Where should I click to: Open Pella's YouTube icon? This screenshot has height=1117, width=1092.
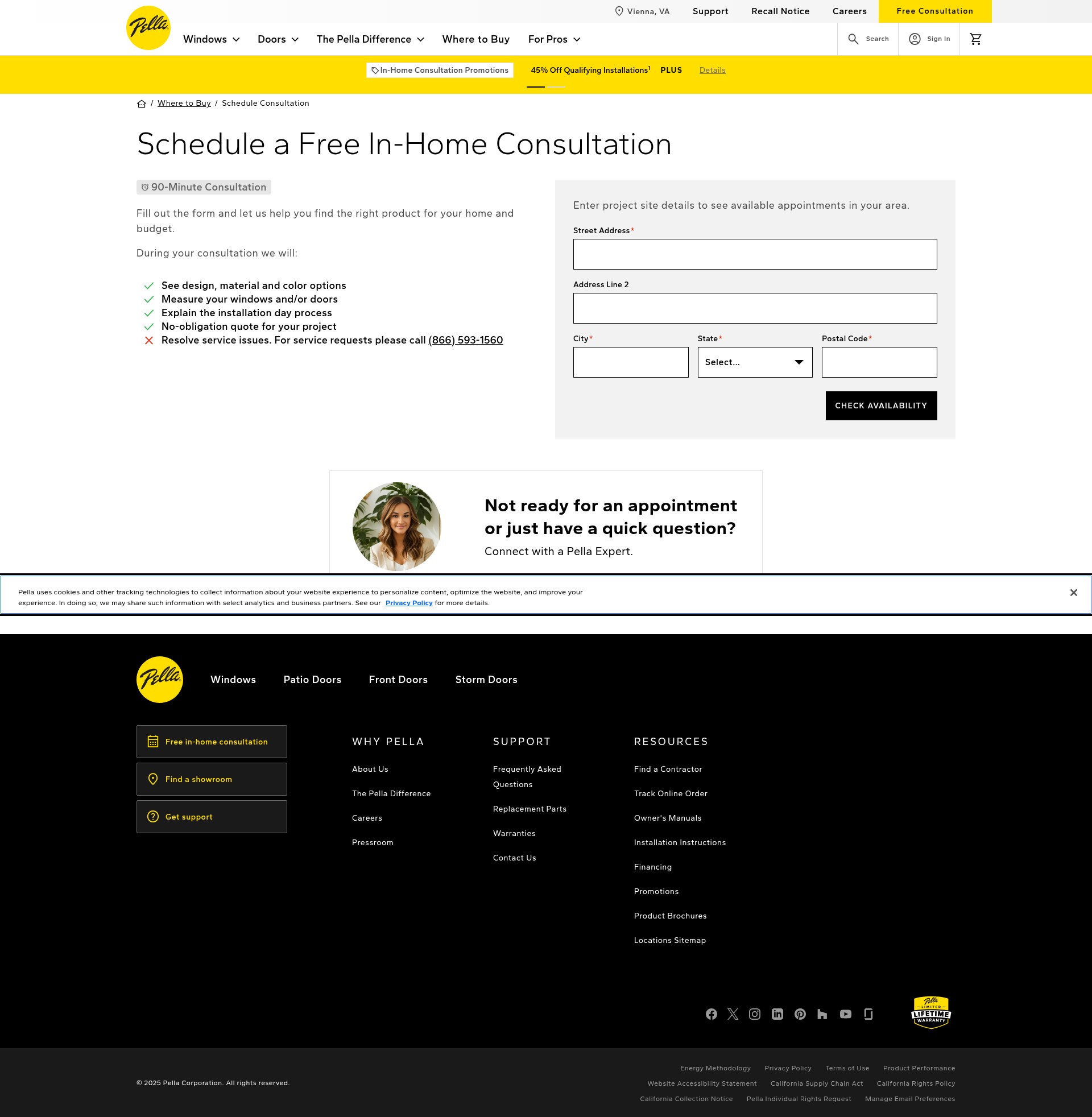(x=845, y=1015)
